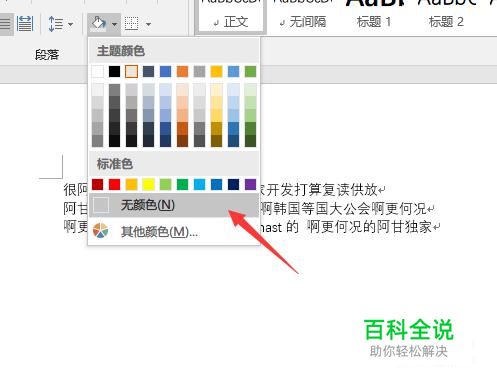Click the 段落 group label
The image size is (497, 390).
click(47, 54)
